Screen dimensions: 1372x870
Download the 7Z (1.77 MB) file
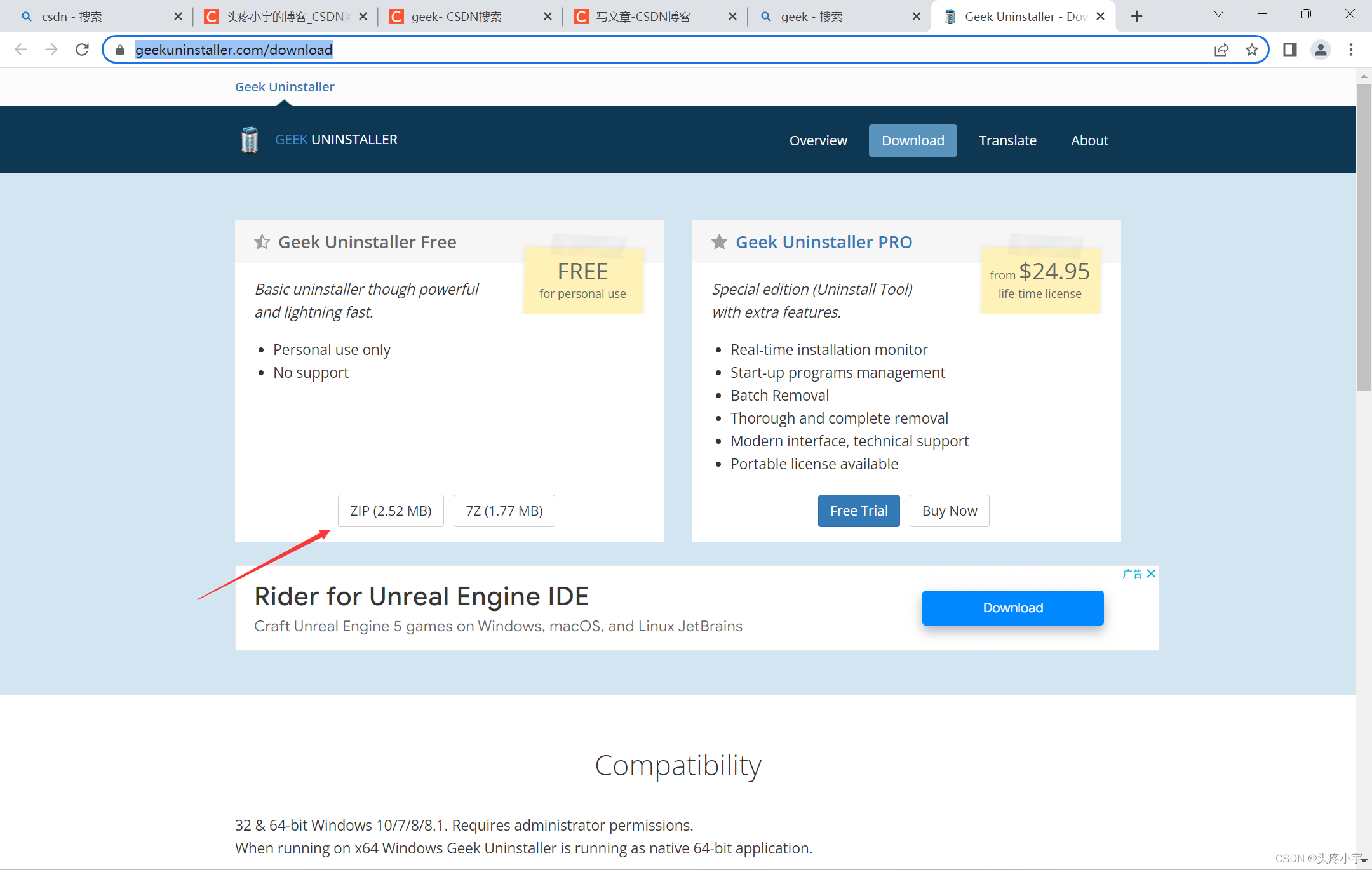504,511
